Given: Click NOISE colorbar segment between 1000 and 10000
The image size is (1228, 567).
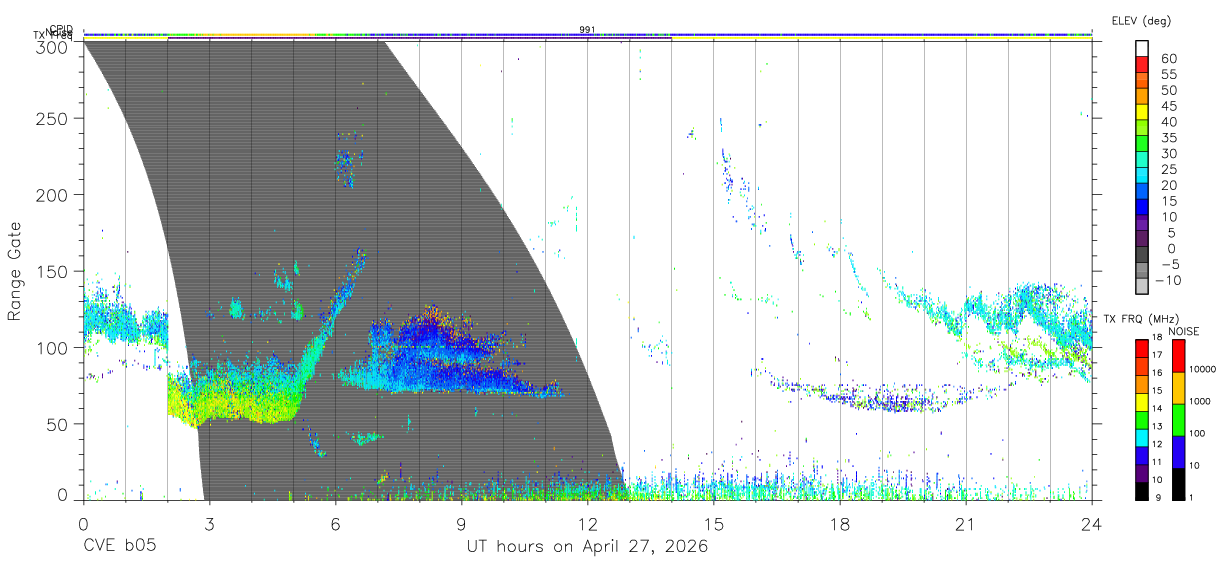Looking at the screenshot, I should tap(1179, 387).
